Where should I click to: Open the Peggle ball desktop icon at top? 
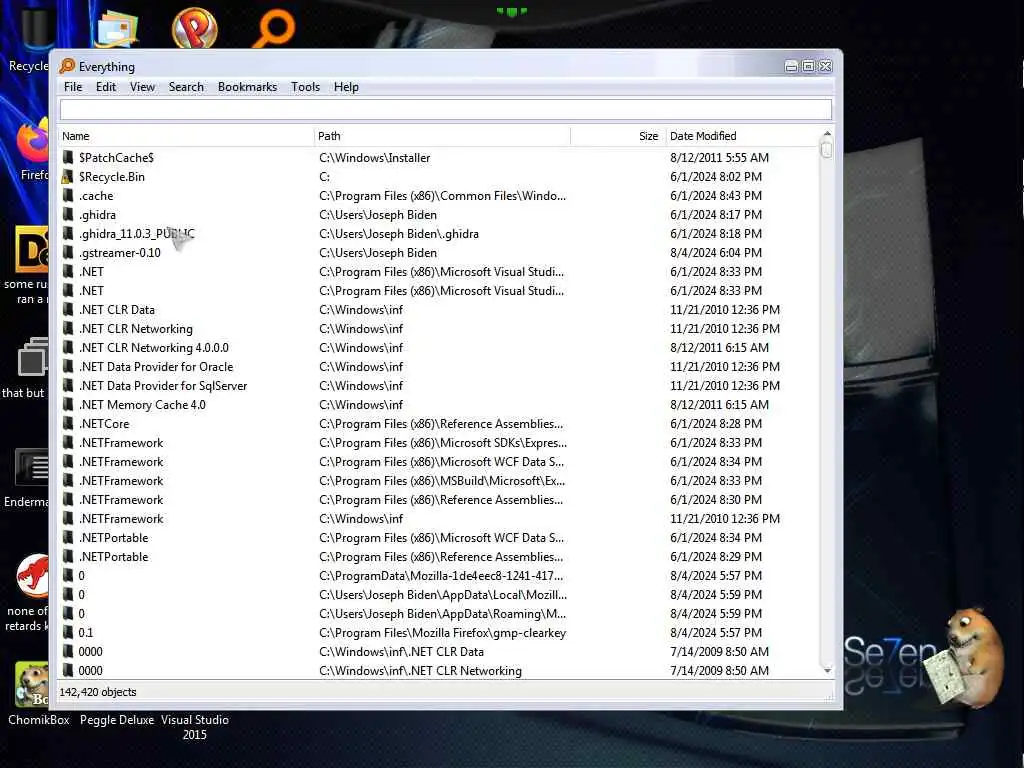[194, 28]
